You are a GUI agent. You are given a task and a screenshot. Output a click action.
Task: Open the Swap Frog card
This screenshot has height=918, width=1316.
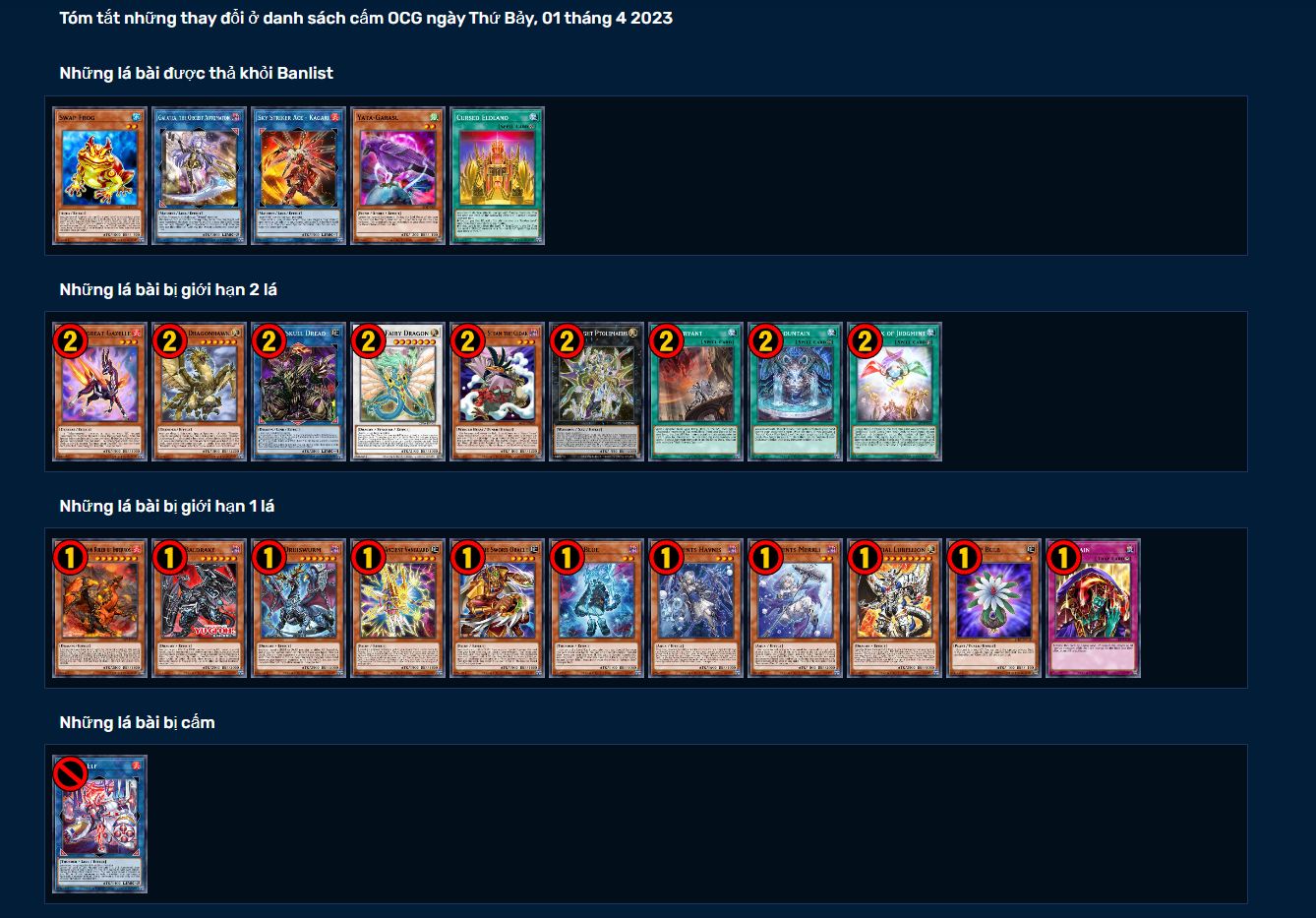(x=99, y=175)
